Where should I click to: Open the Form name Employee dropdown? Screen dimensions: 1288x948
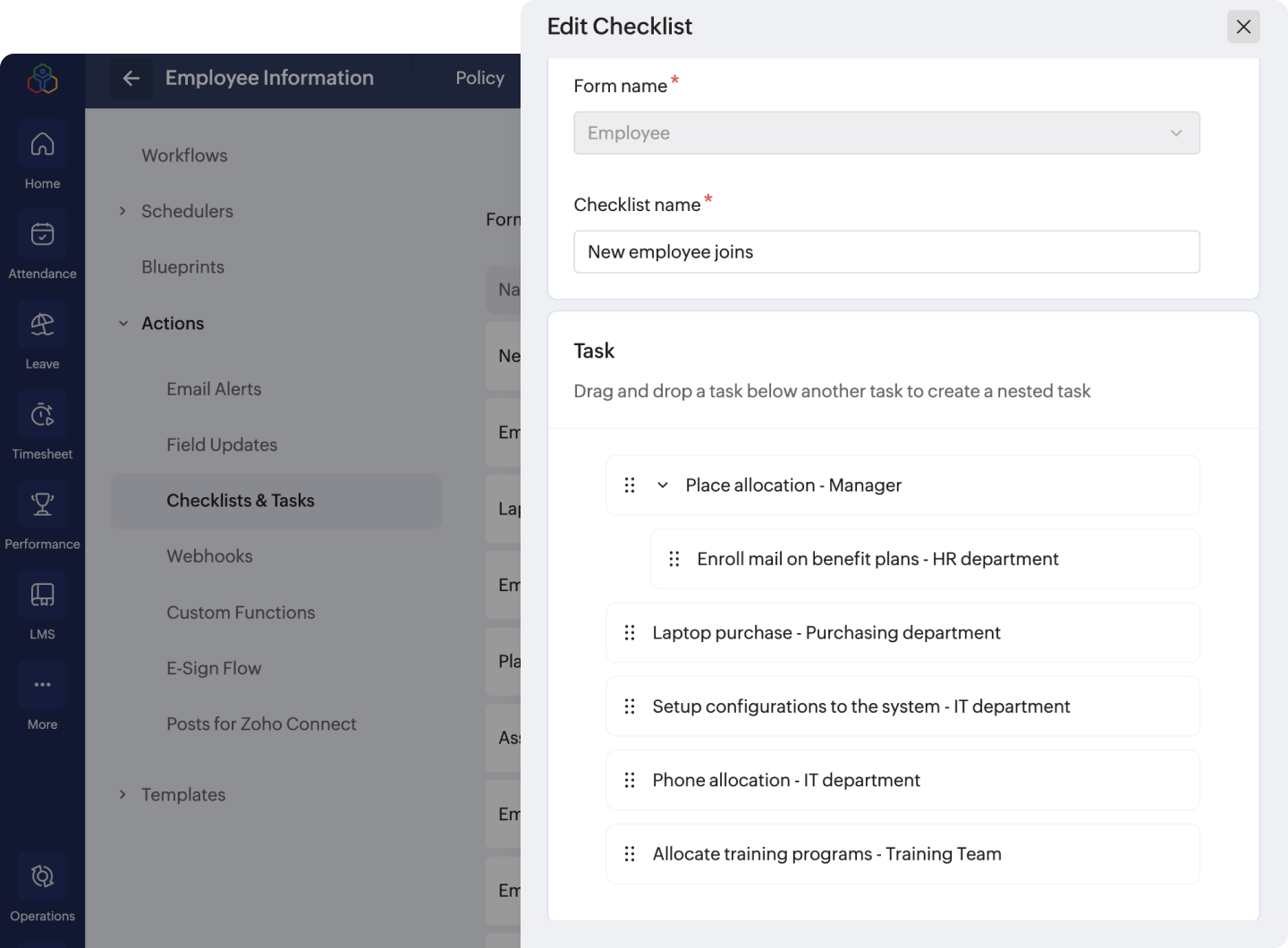point(886,133)
